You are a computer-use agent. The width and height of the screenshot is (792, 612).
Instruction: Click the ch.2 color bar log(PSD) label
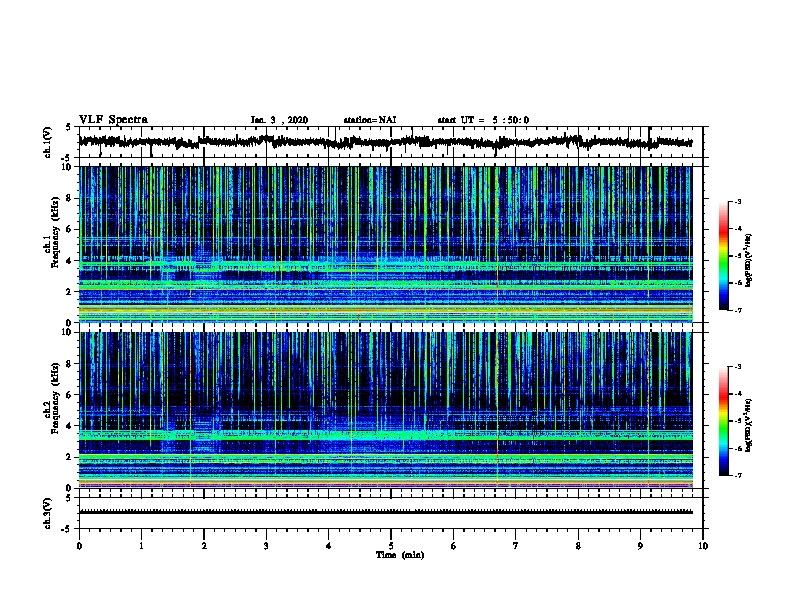[x=748, y=425]
